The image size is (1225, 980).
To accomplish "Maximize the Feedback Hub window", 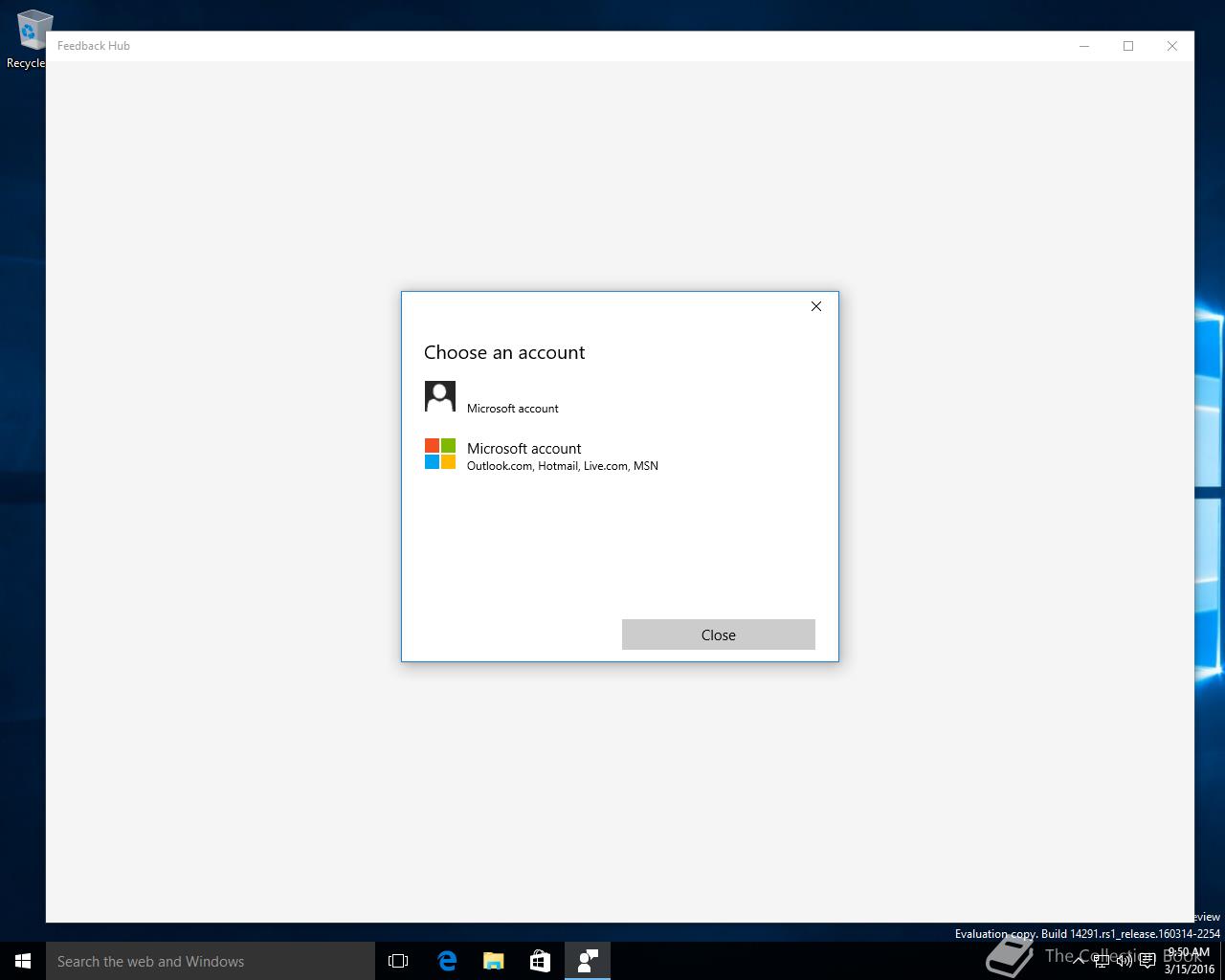I will click(x=1128, y=46).
